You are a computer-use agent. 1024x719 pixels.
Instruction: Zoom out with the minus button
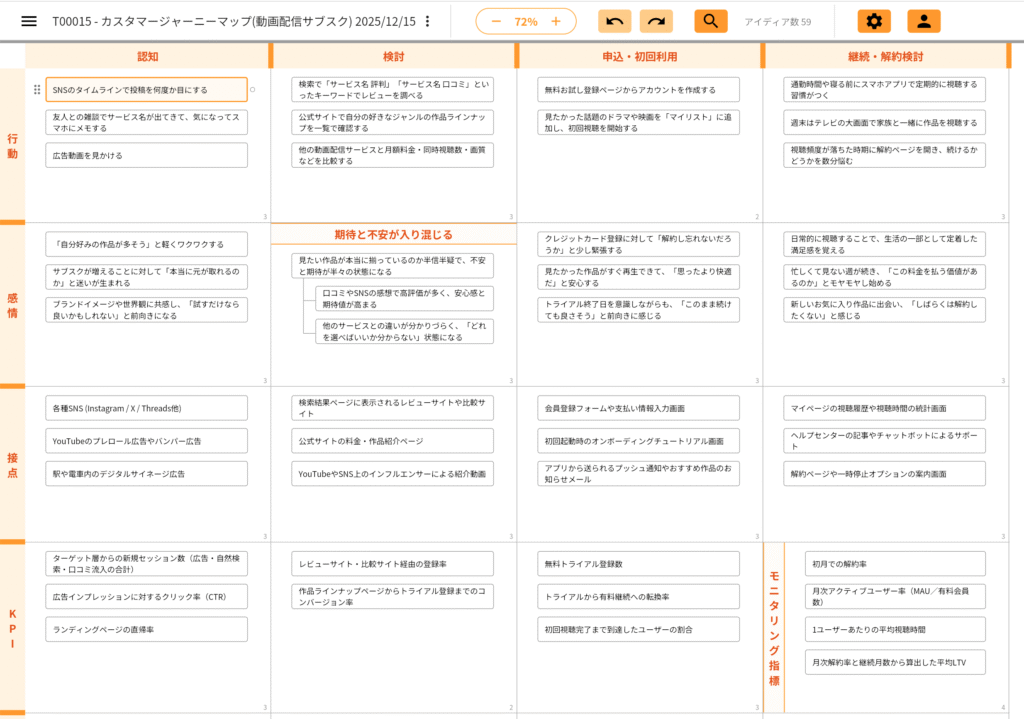[x=496, y=21]
